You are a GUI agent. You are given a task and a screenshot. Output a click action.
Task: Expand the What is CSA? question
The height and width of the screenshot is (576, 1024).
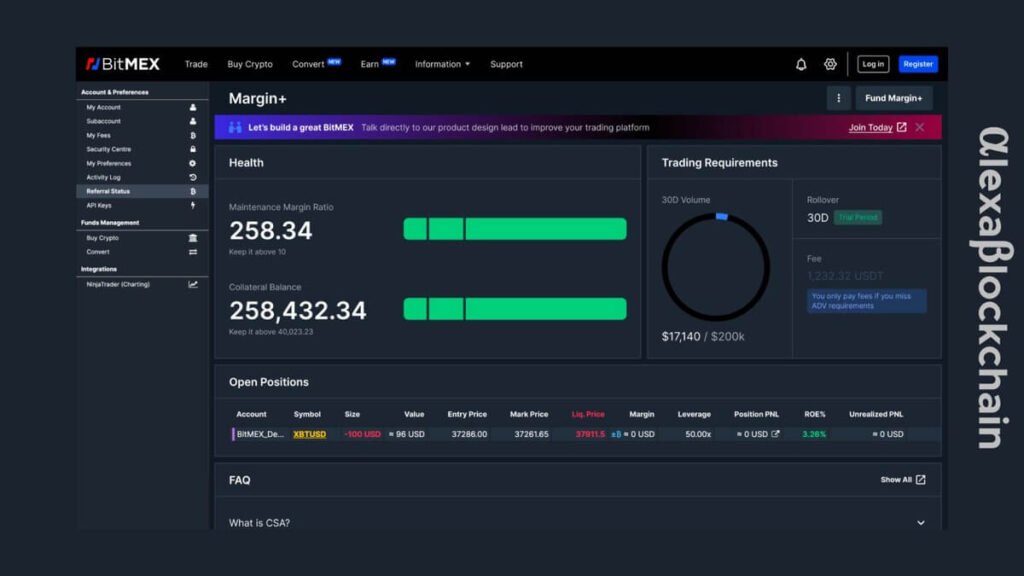pyautogui.click(x=921, y=523)
